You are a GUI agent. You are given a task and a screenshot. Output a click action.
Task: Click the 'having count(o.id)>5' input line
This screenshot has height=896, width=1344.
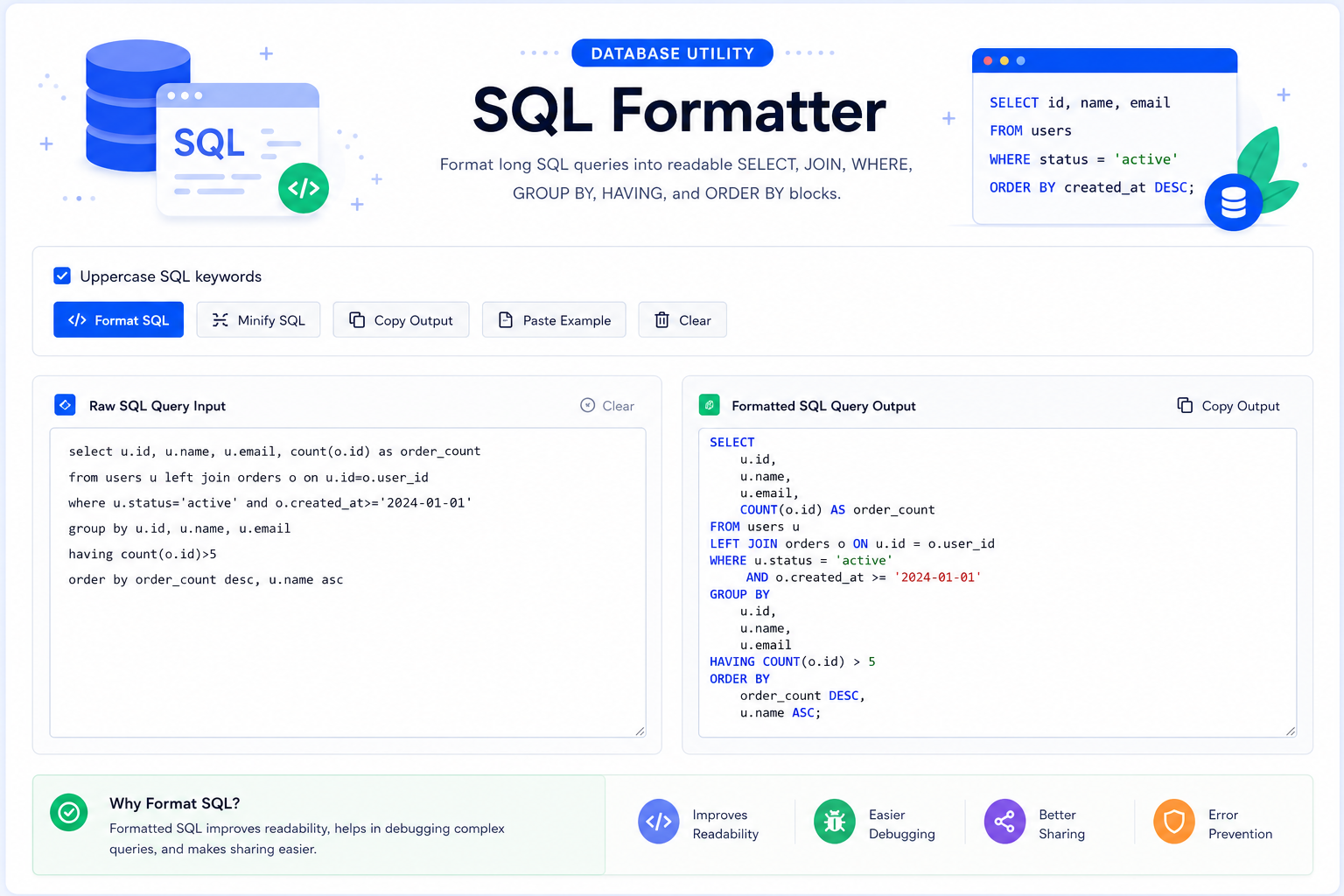pyautogui.click(x=143, y=554)
